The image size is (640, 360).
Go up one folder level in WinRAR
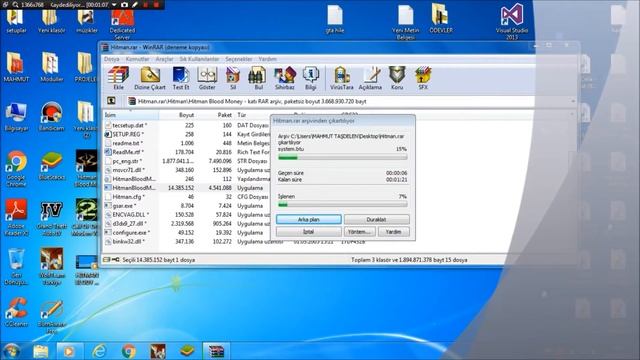111,101
